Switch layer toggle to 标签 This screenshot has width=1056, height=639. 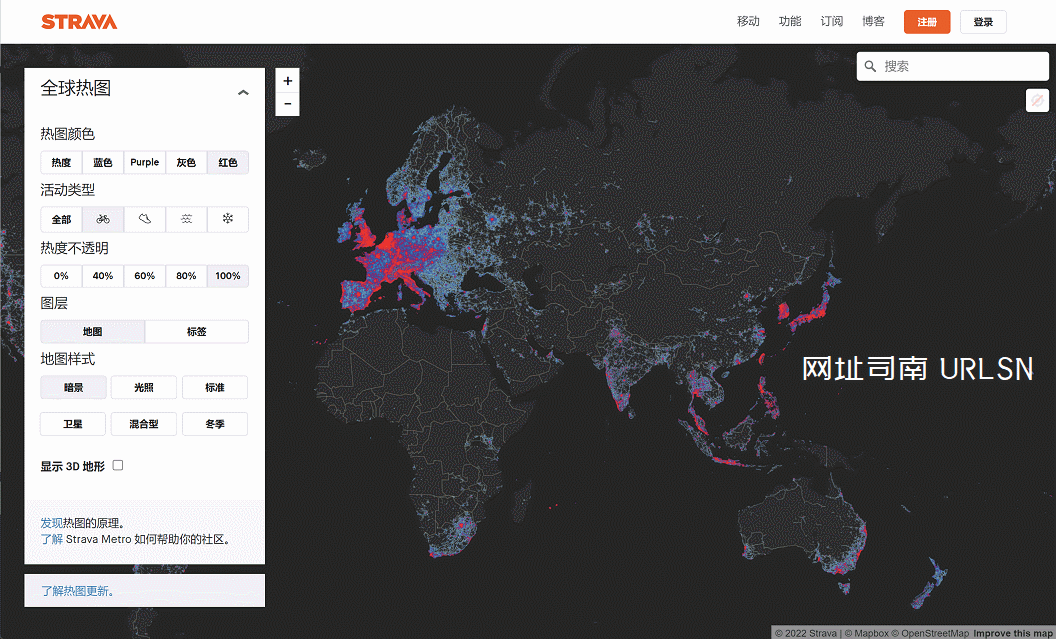coord(197,332)
